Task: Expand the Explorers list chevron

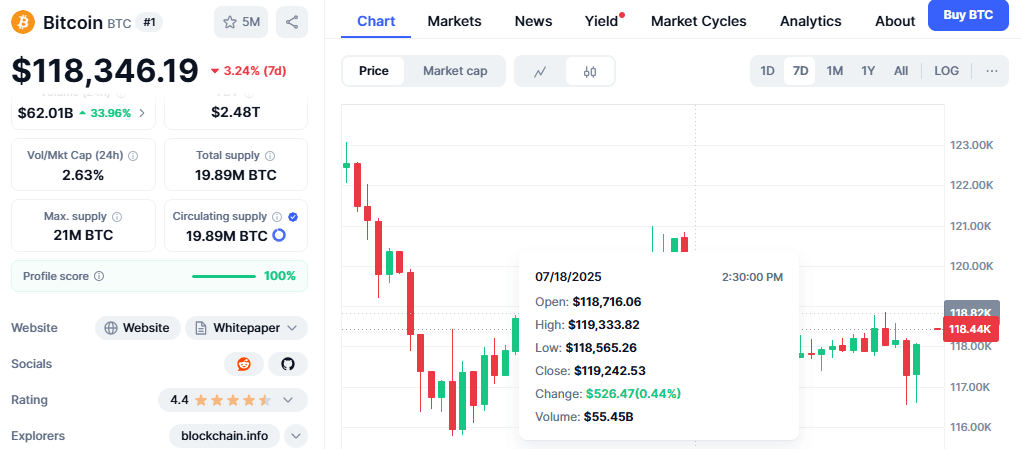Action: (x=296, y=435)
